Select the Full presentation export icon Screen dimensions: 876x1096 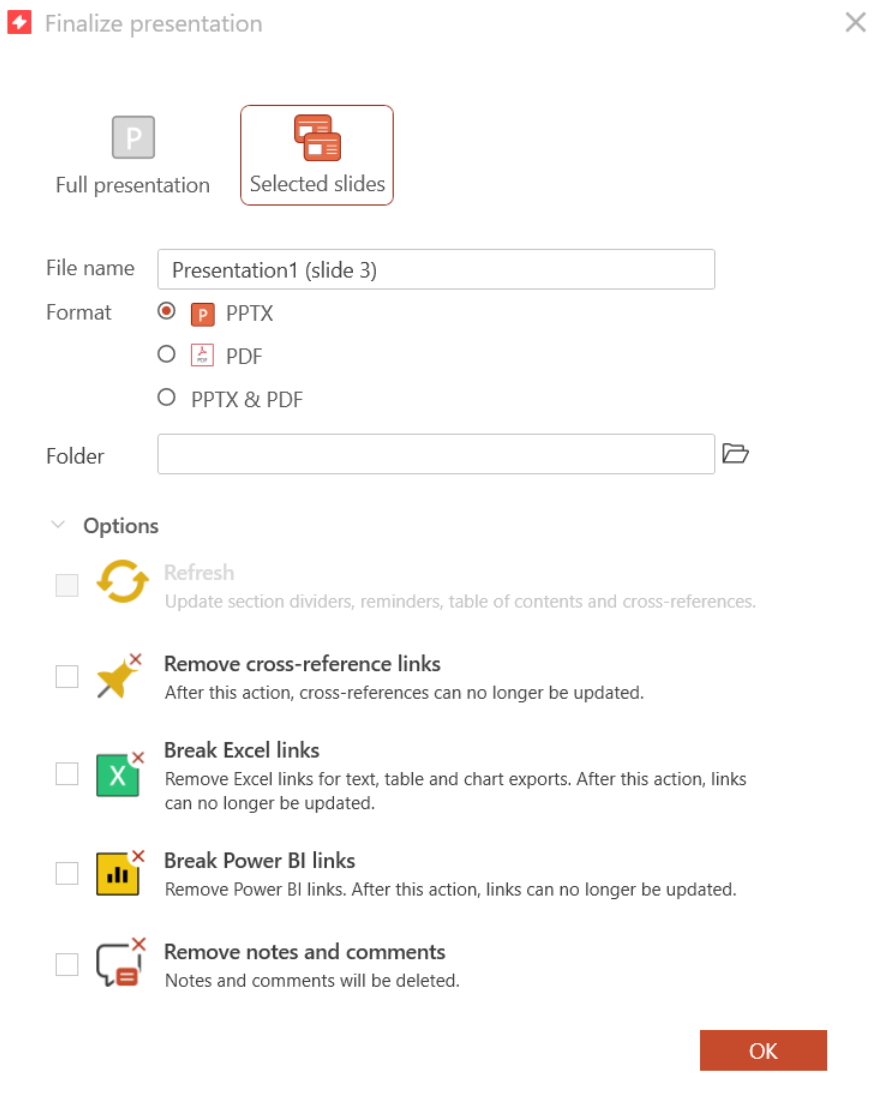[x=131, y=137]
